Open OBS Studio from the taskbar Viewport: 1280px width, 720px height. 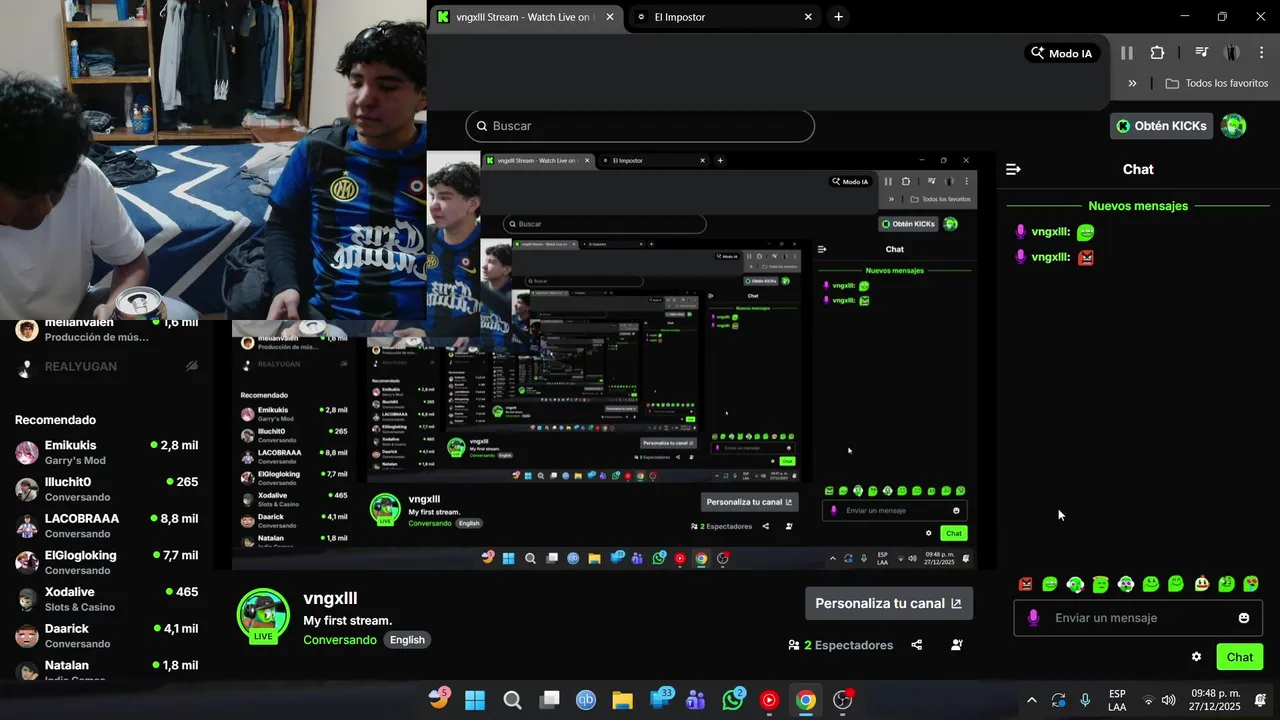tap(843, 700)
